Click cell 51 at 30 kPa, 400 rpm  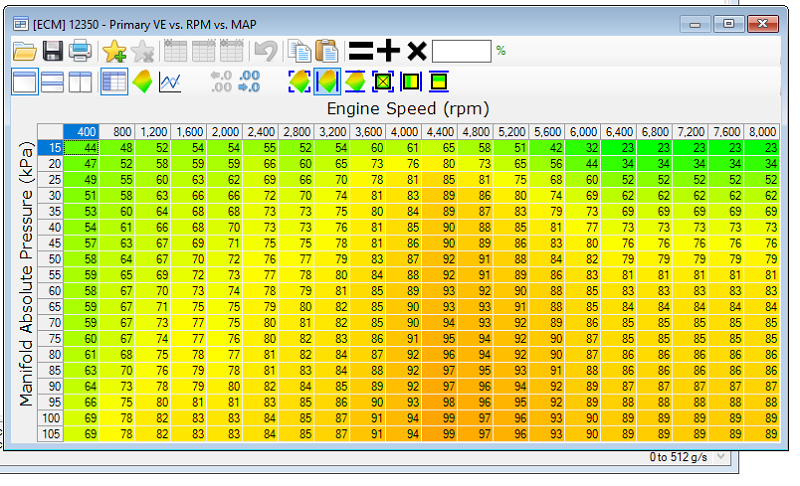coord(81,195)
